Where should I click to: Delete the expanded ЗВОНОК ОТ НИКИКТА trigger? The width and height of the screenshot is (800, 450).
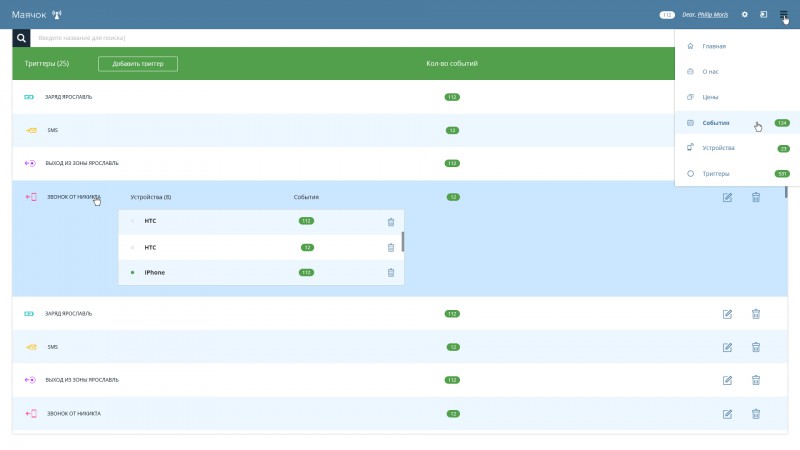click(x=756, y=197)
